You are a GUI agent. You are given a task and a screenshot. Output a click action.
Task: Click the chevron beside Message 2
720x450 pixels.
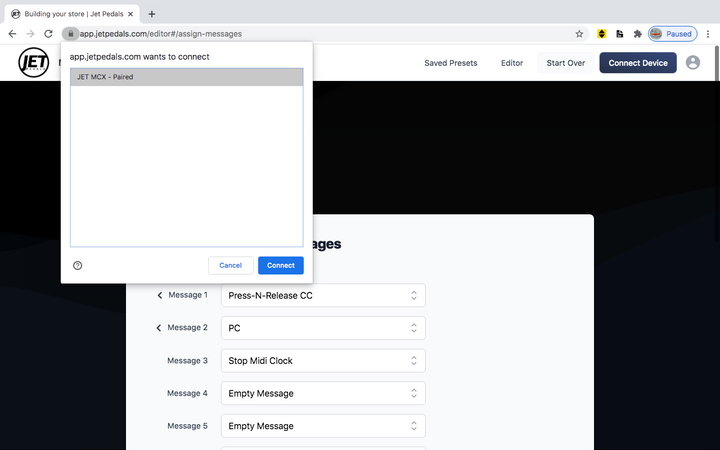(159, 328)
